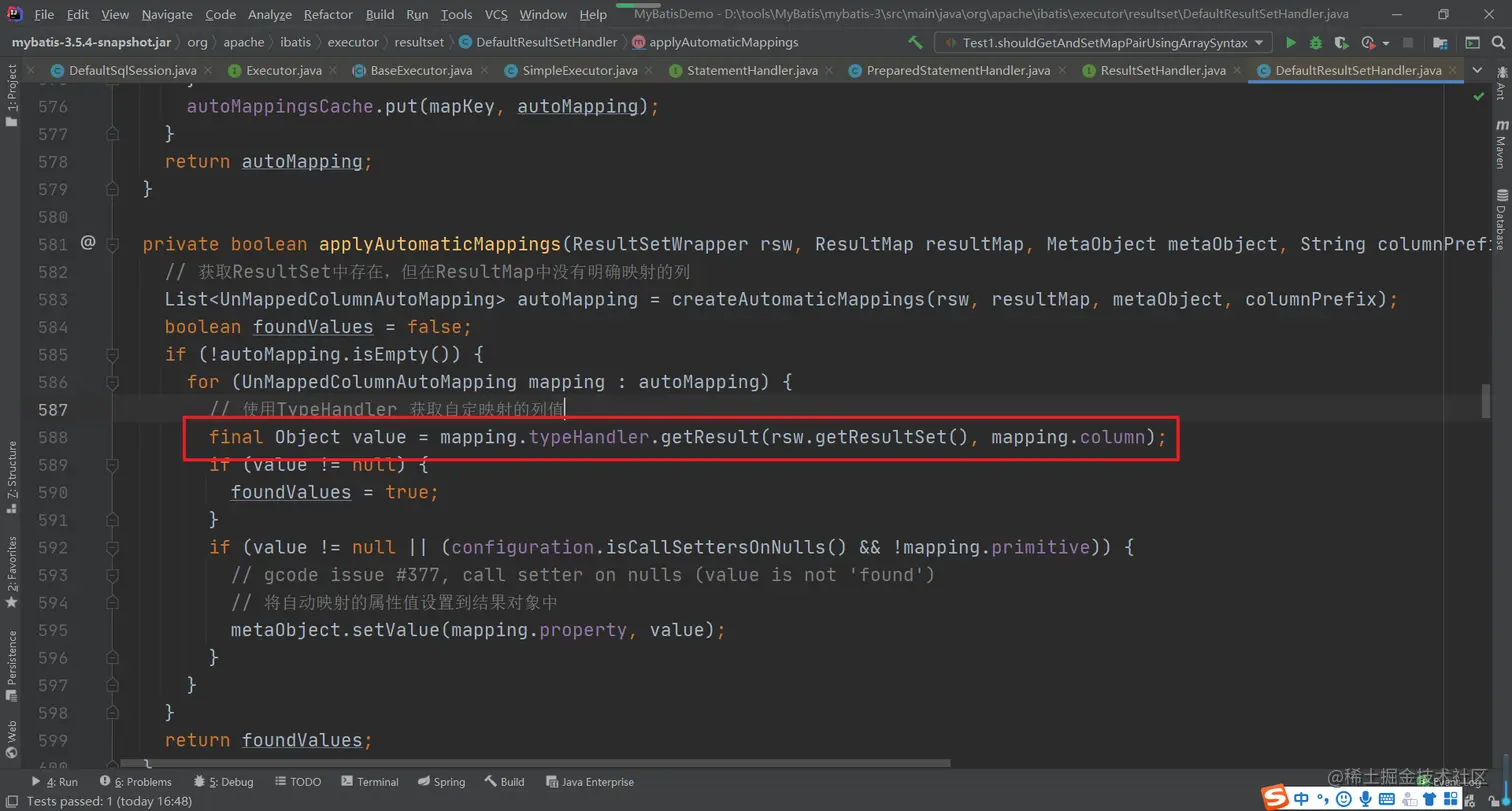Open the 4: Run tool window

tap(54, 782)
